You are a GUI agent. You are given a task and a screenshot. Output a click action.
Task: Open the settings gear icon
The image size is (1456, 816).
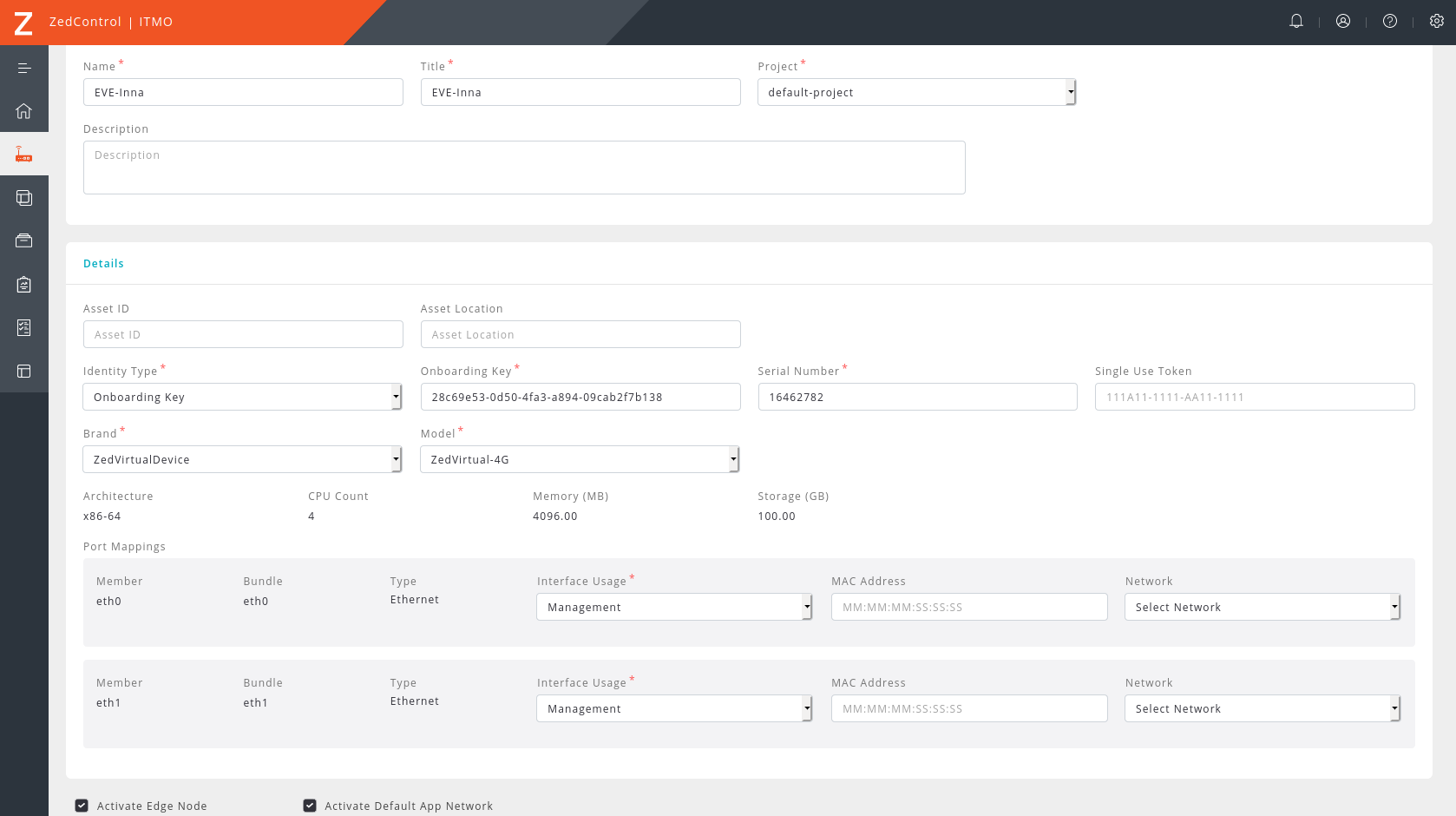pyautogui.click(x=1437, y=22)
